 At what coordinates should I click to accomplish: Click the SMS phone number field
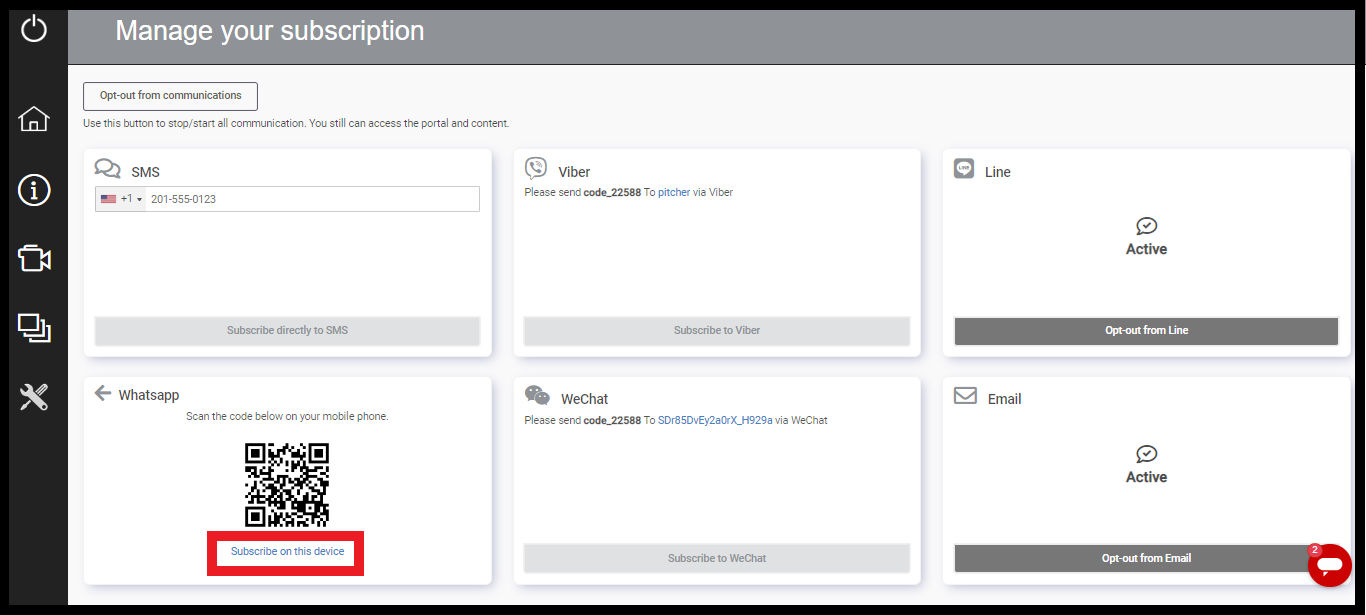point(310,199)
